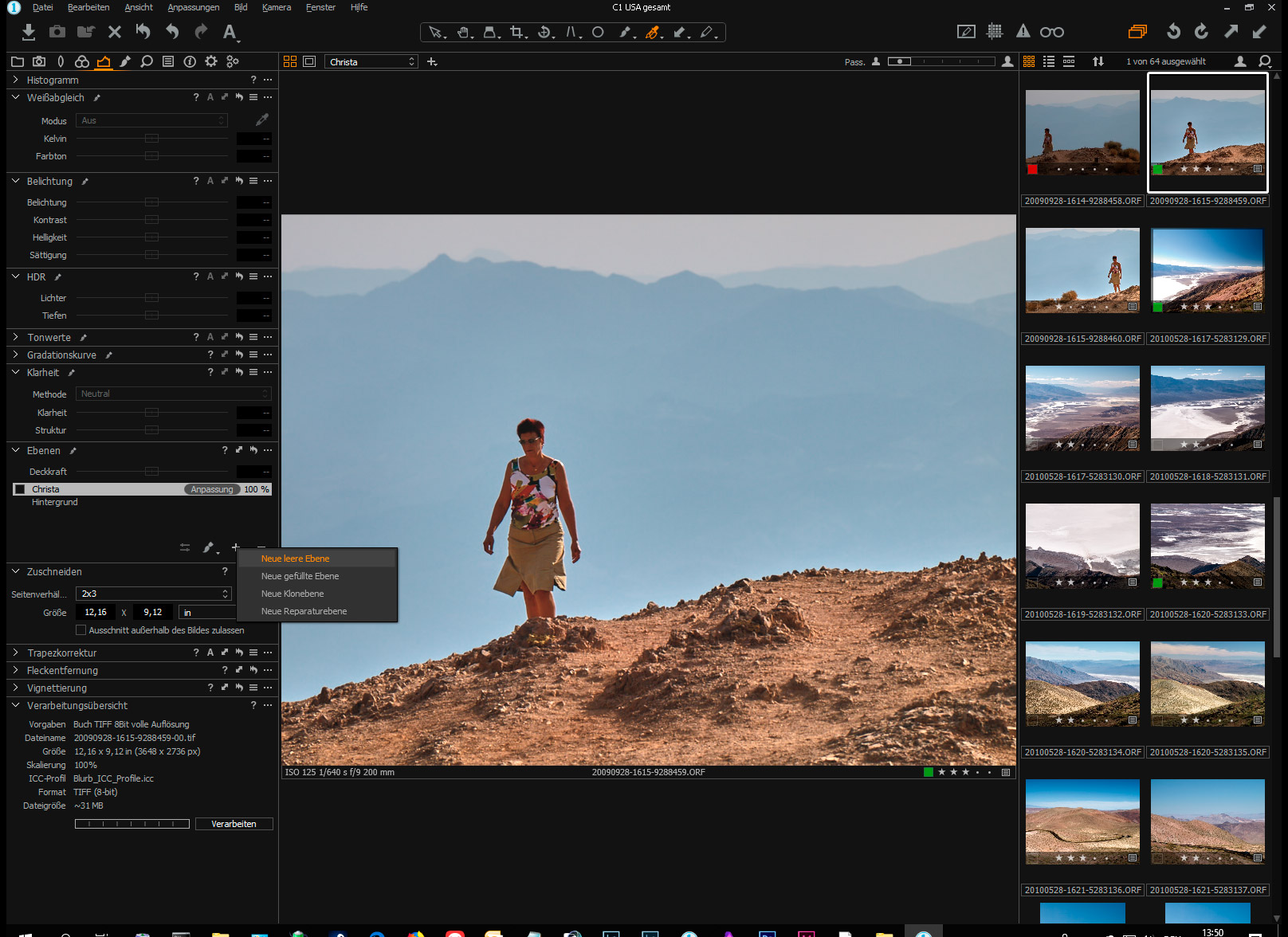Click the plus add-layer button beside Christa dropdown
This screenshot has width=1288, height=937.
pyautogui.click(x=432, y=61)
